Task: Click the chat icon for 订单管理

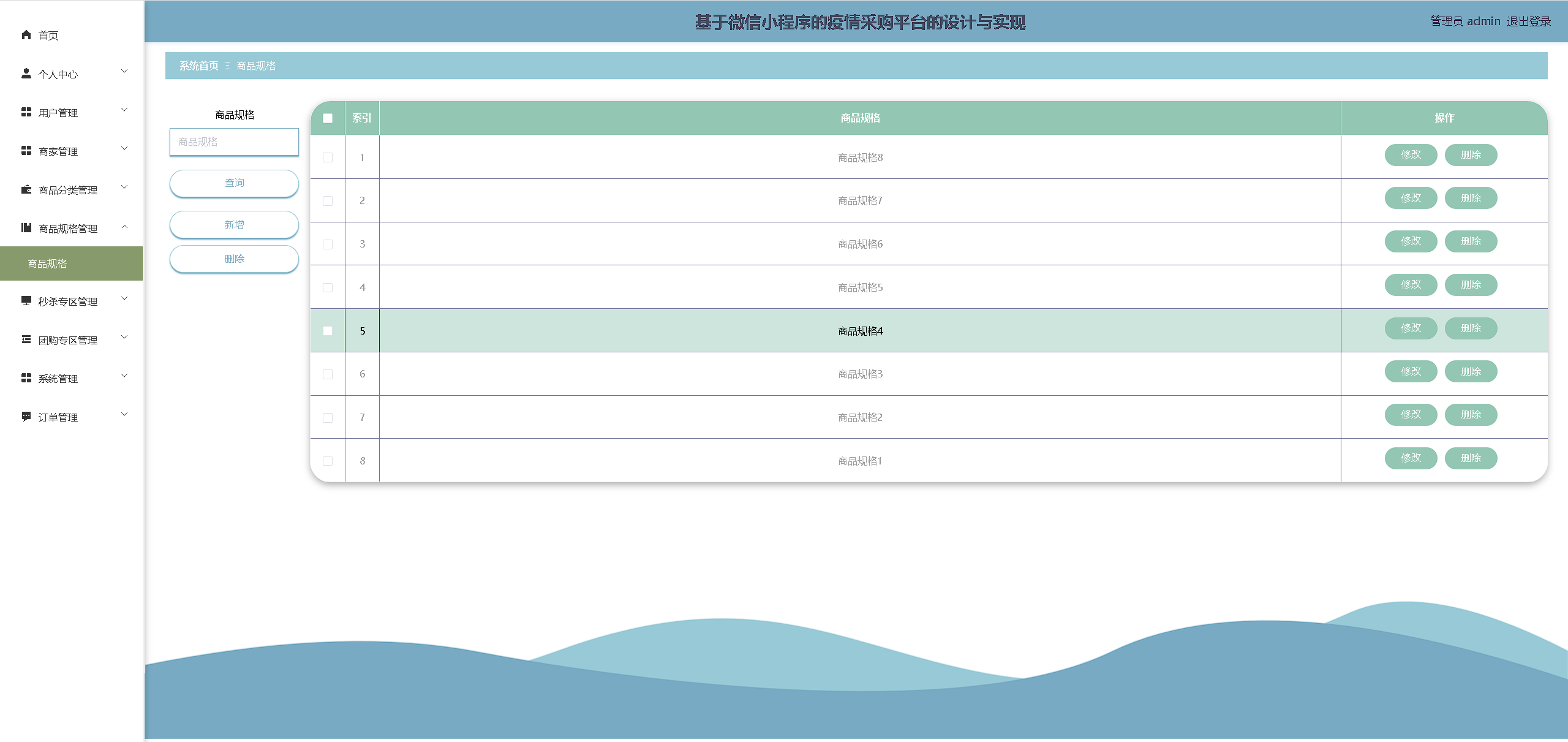Action: (x=26, y=417)
